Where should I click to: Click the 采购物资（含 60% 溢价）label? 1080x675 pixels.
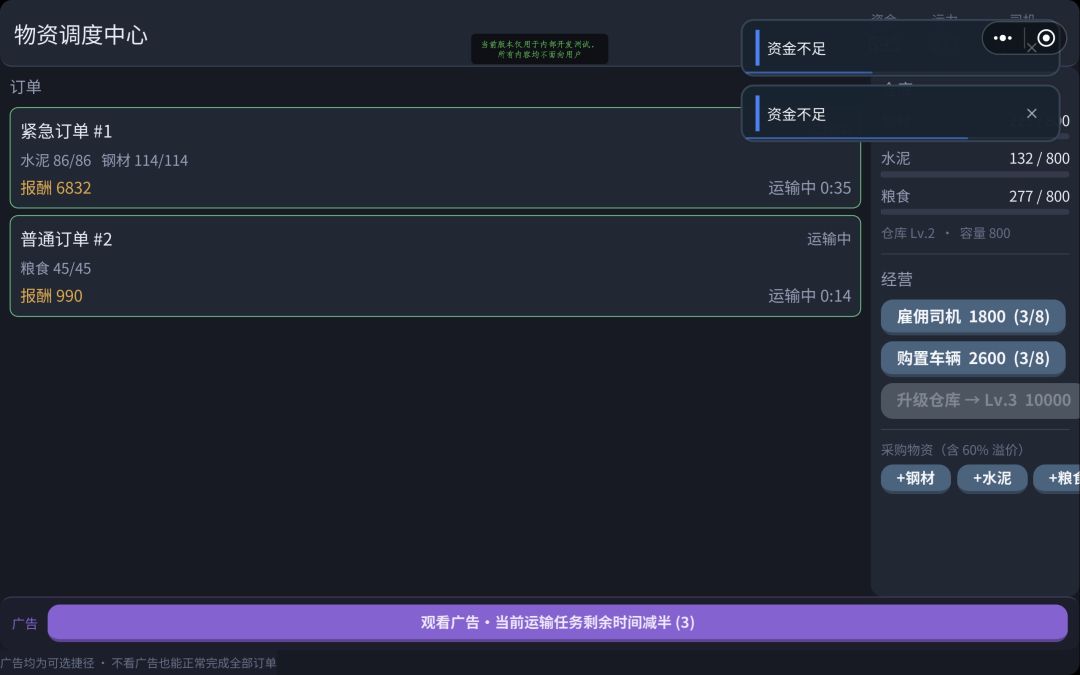[952, 450]
